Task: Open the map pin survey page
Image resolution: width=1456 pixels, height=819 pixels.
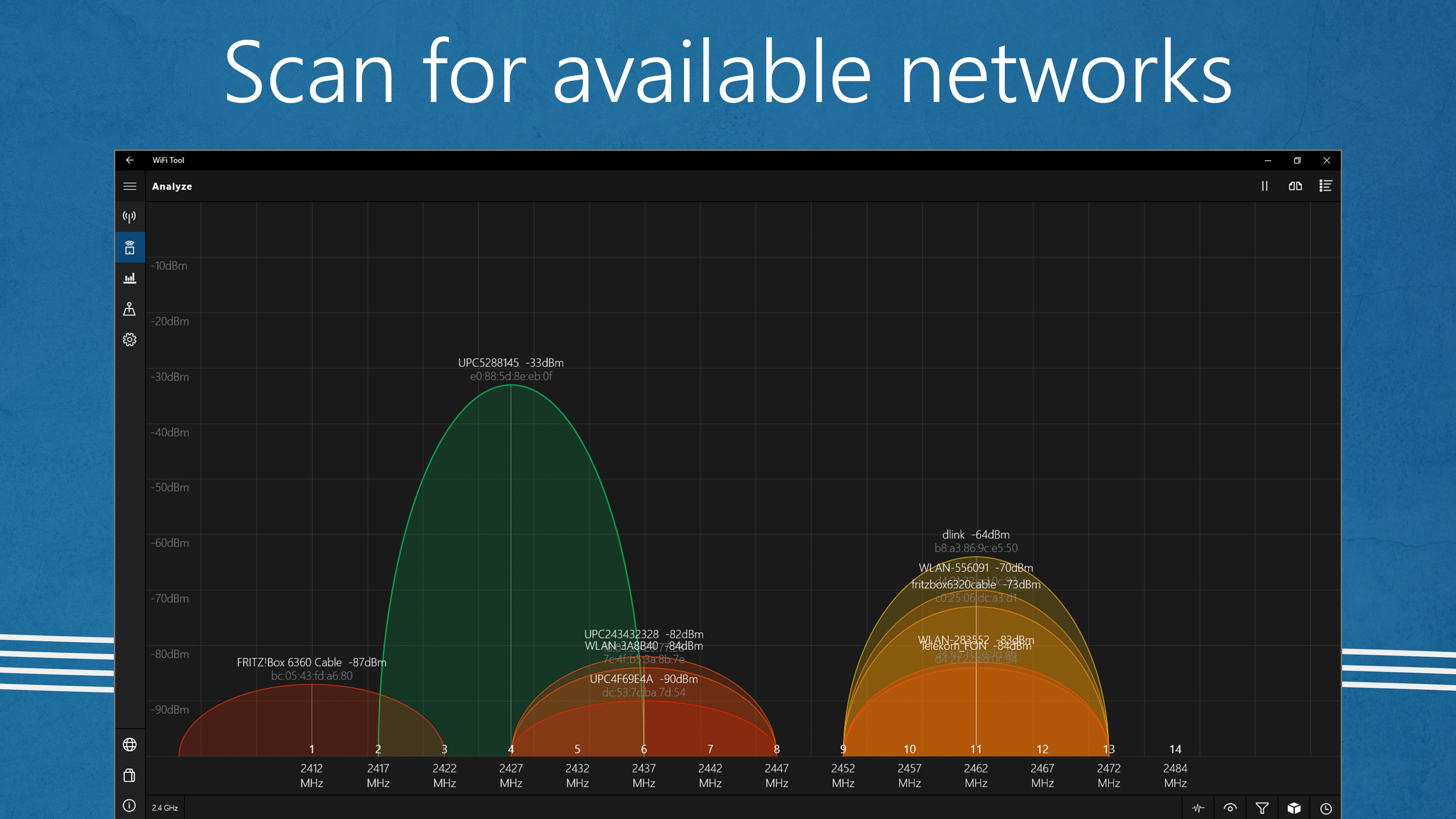Action: [129, 309]
